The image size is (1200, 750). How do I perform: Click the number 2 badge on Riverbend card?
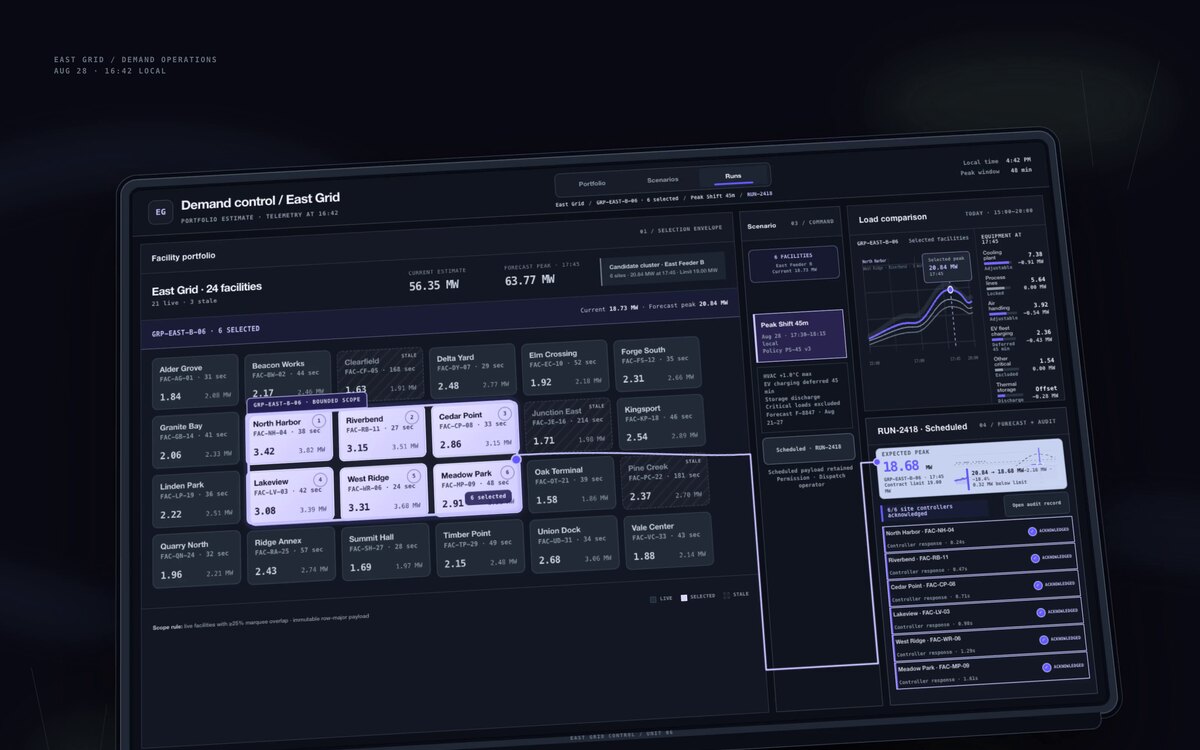(411, 418)
